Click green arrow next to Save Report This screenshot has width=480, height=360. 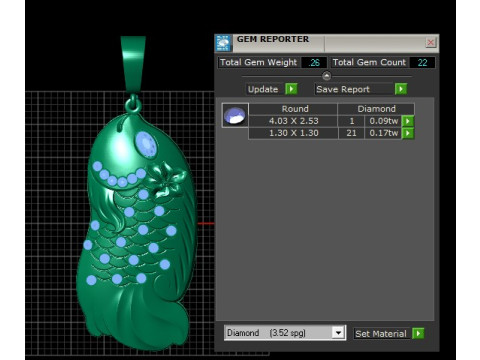[x=401, y=89]
